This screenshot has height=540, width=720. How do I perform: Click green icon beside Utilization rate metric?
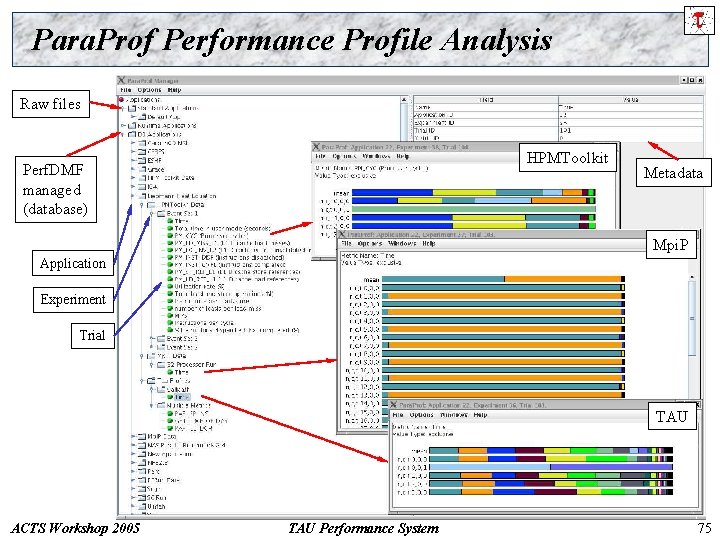click(170, 286)
